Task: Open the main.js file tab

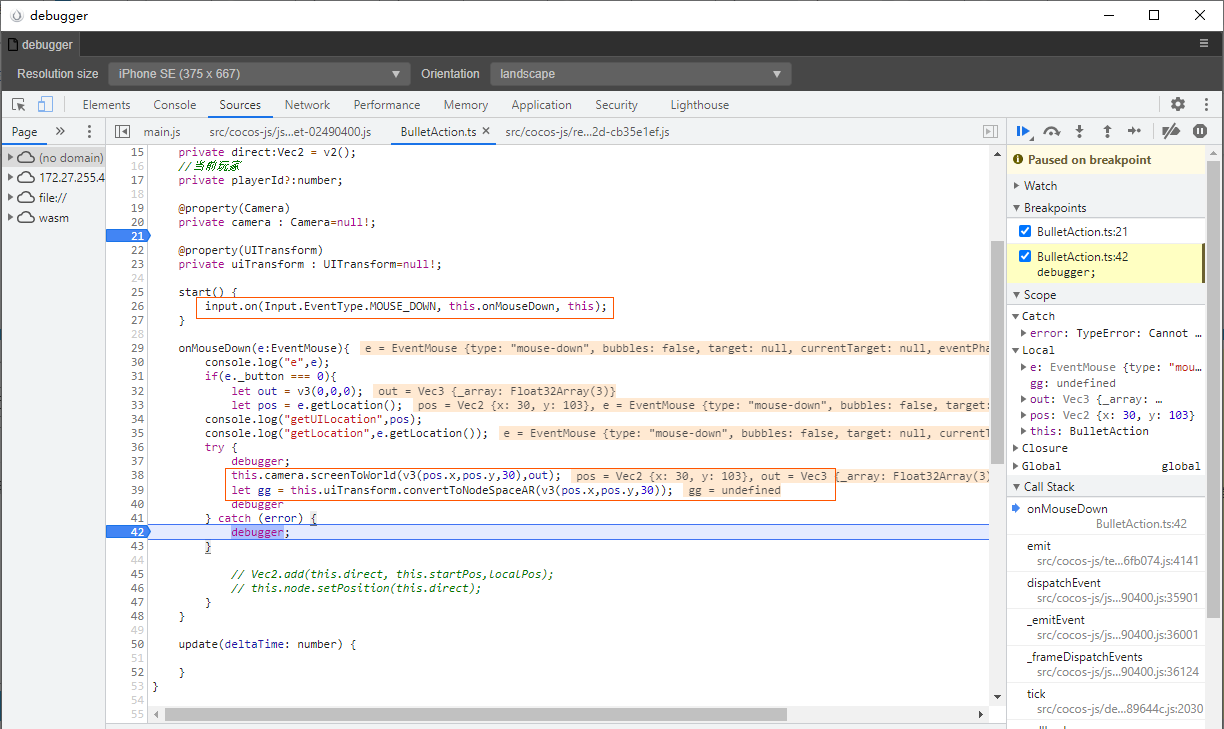Action: [x=162, y=132]
